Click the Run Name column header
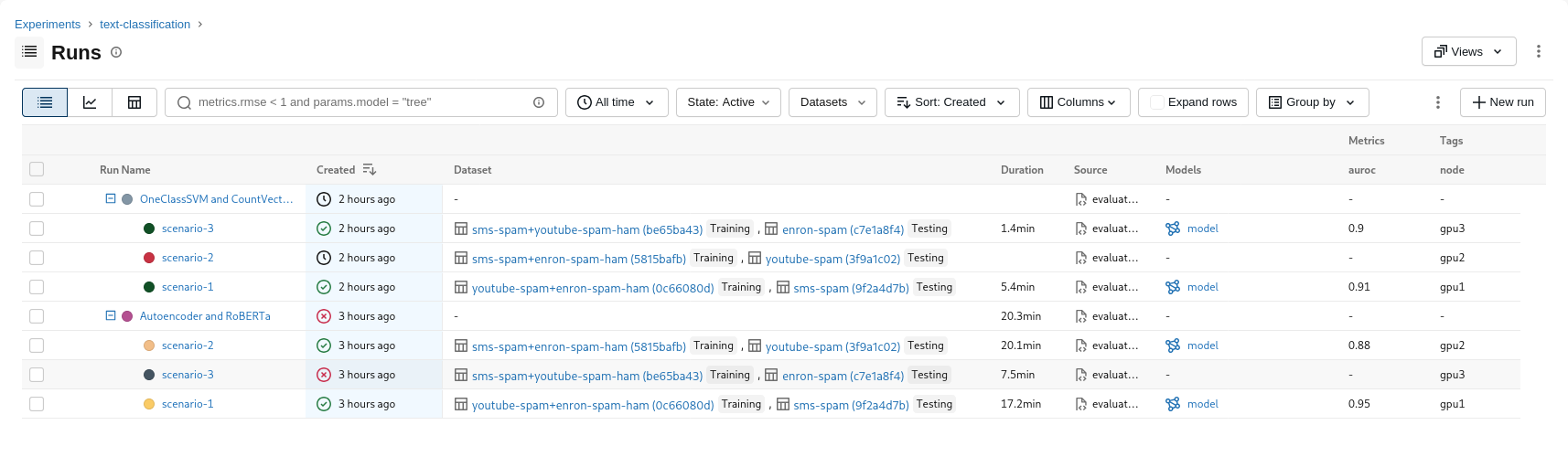This screenshot has height=457, width=1568. pos(125,170)
